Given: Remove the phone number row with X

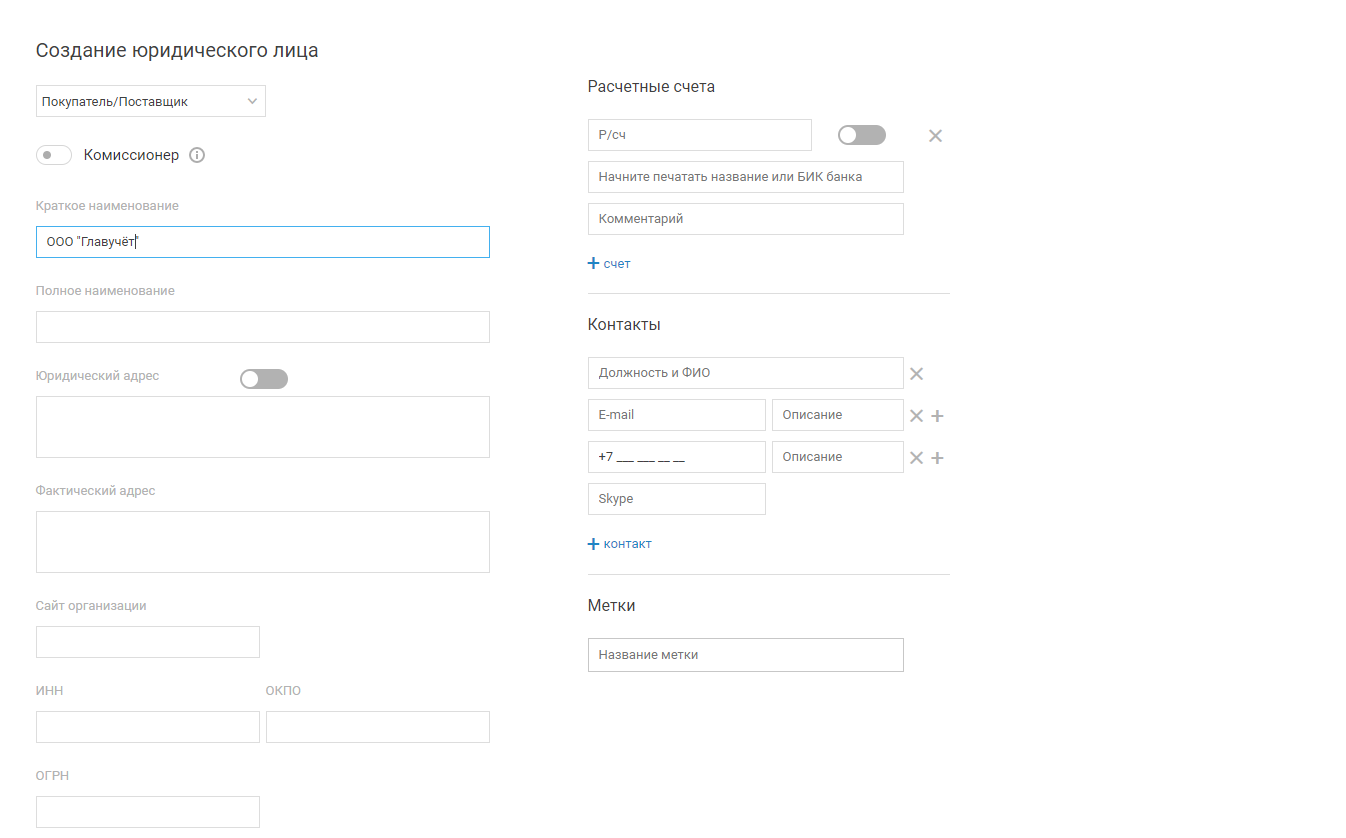Looking at the screenshot, I should coord(916,458).
